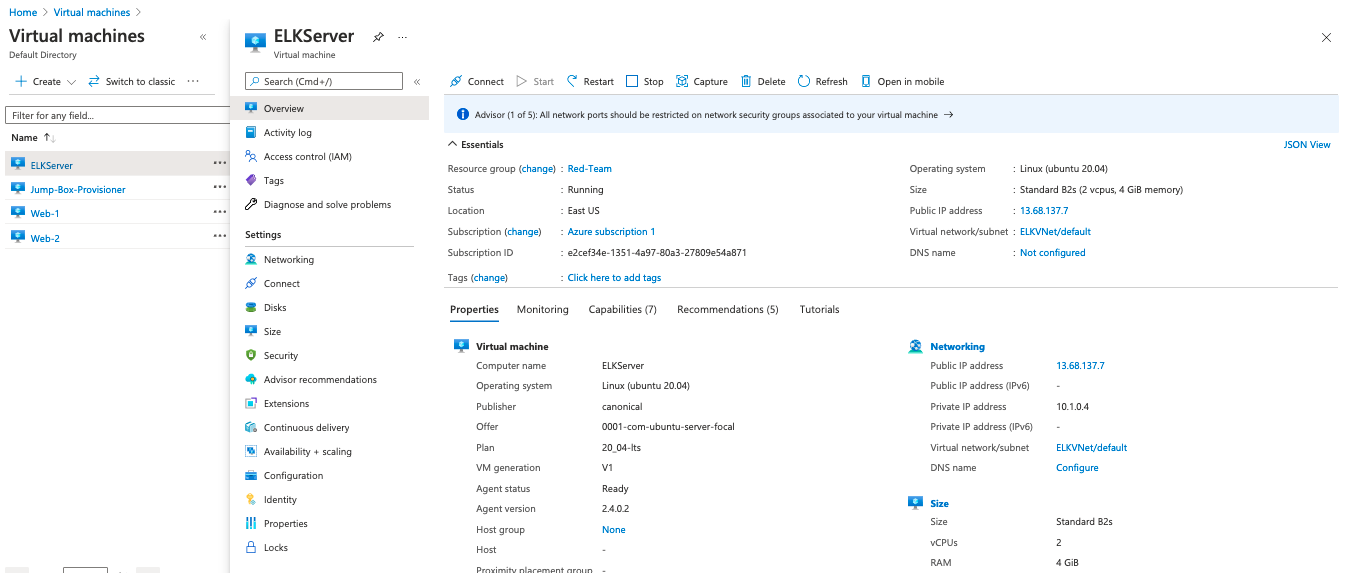
Task: Collapse the ELKServer resource menu
Action: click(x=417, y=82)
